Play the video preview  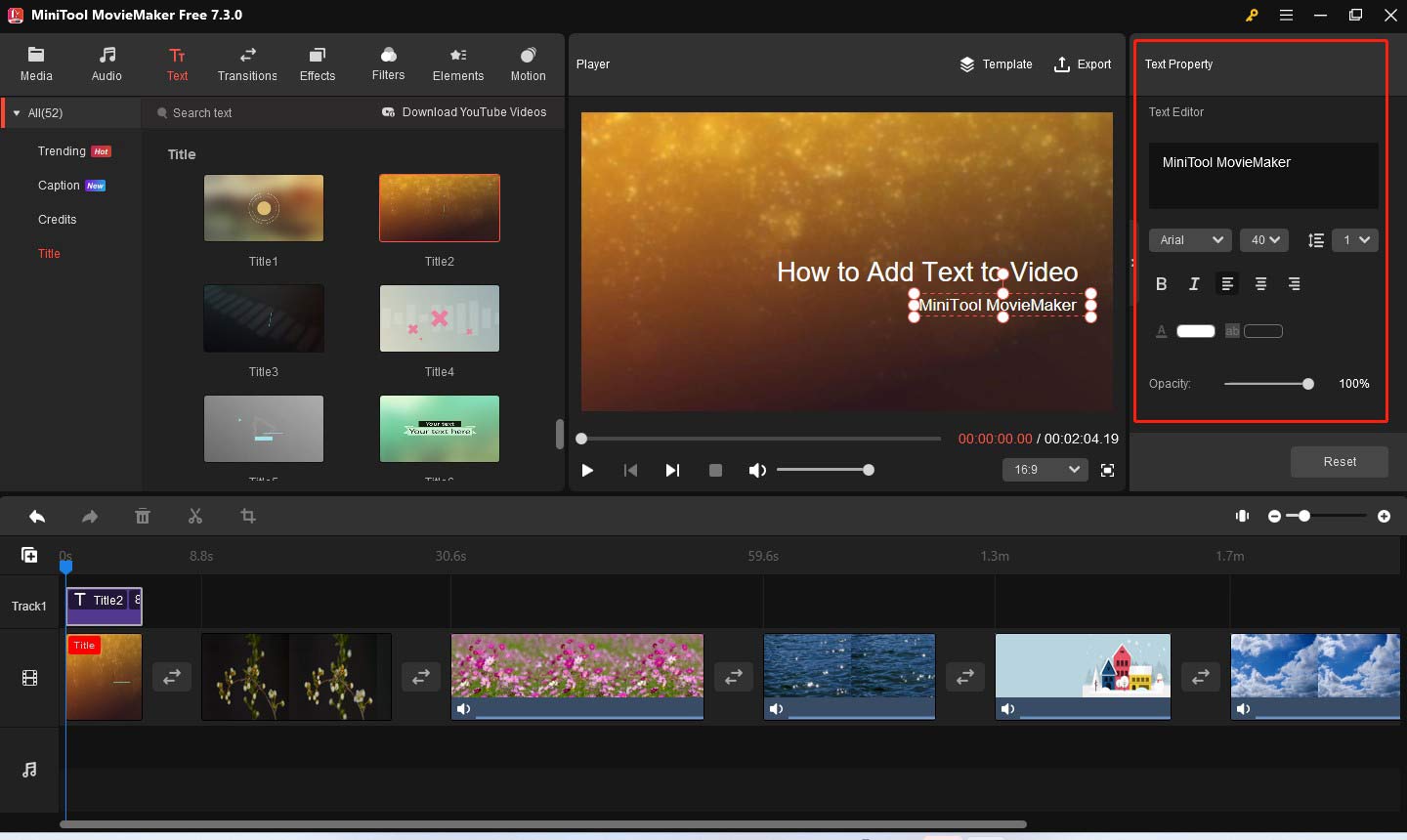pos(587,470)
